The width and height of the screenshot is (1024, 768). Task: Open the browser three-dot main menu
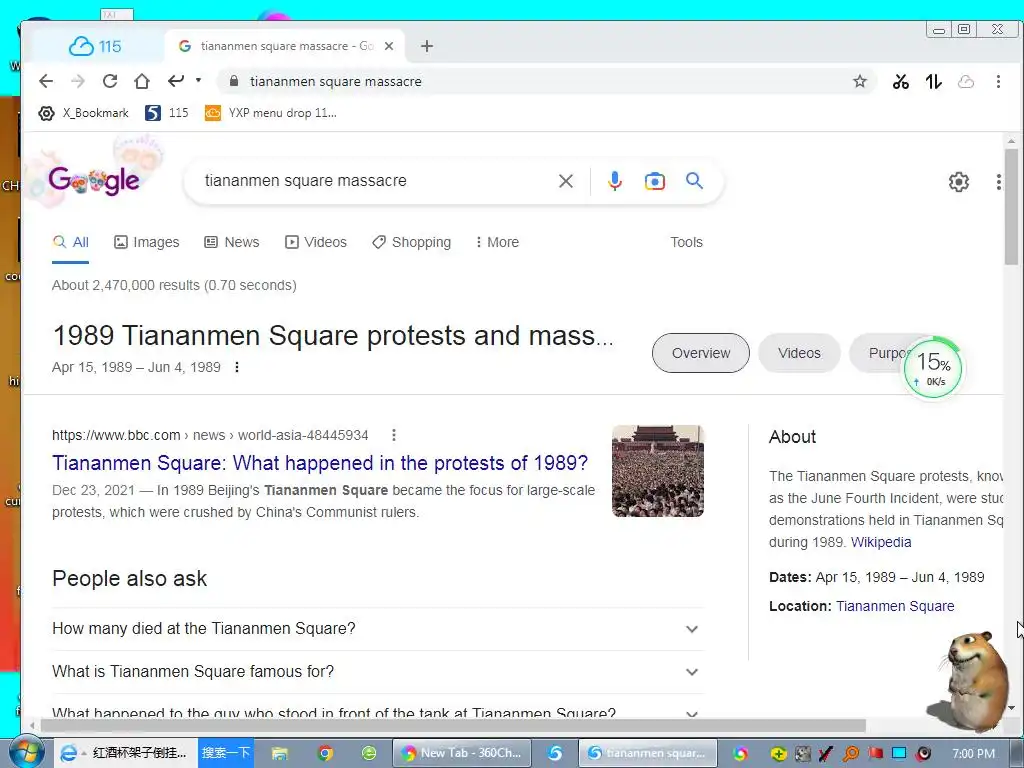coord(998,81)
